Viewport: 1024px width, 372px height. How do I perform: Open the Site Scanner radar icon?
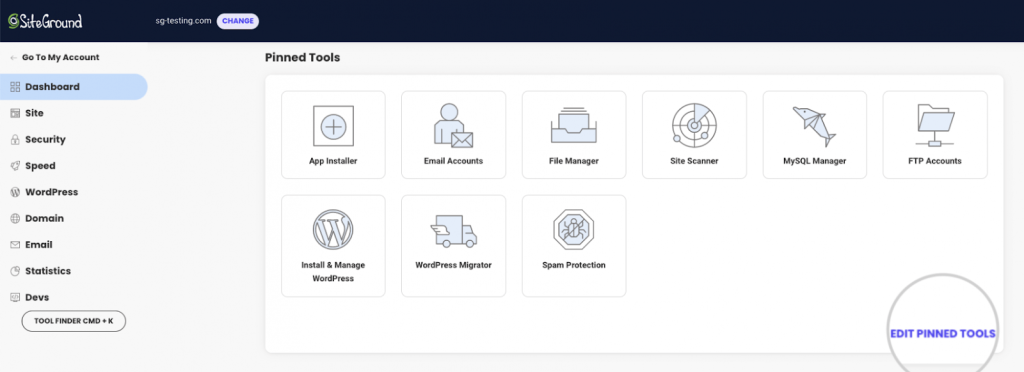click(x=694, y=125)
